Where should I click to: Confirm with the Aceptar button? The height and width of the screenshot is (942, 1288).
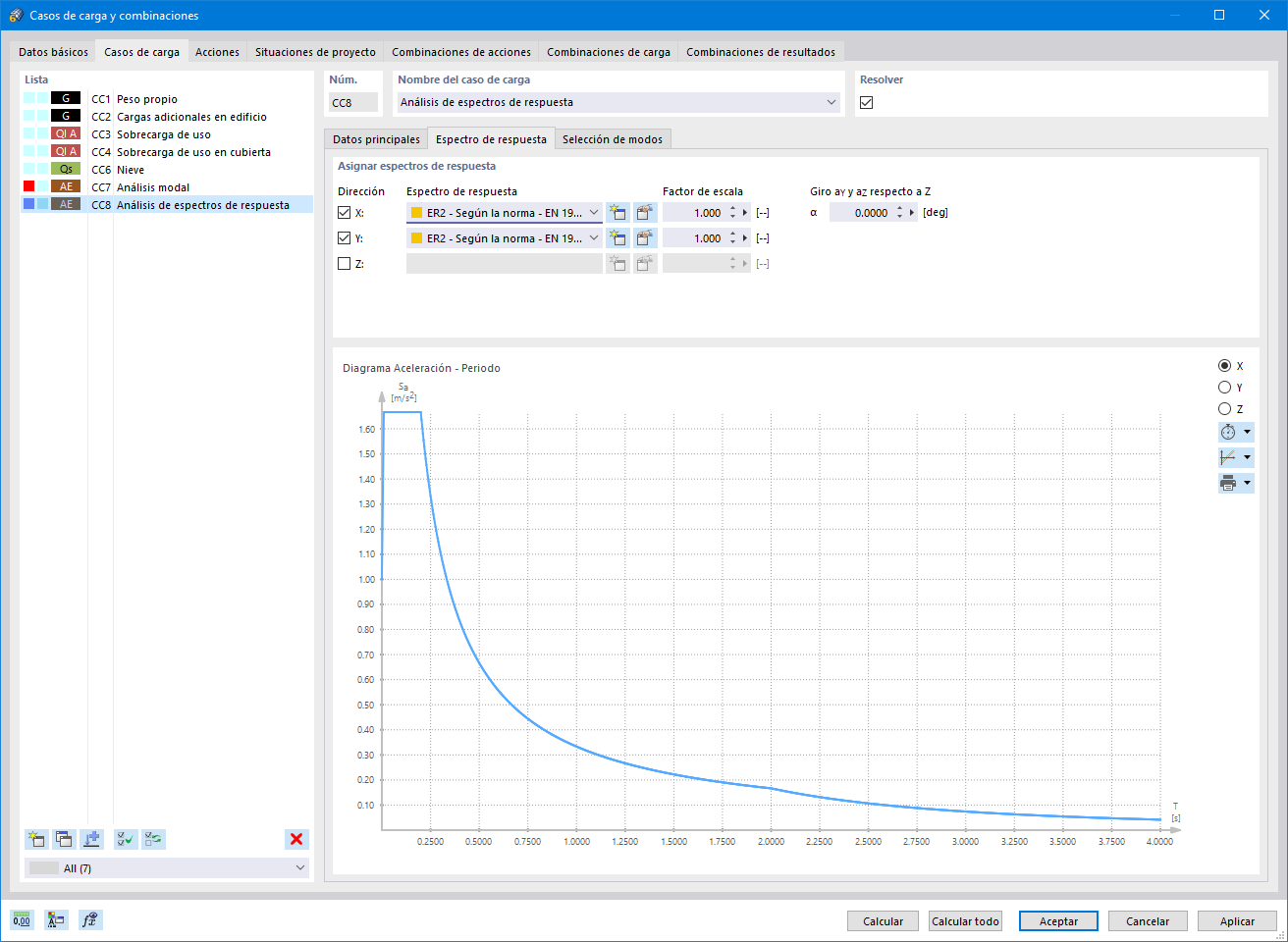(1058, 921)
